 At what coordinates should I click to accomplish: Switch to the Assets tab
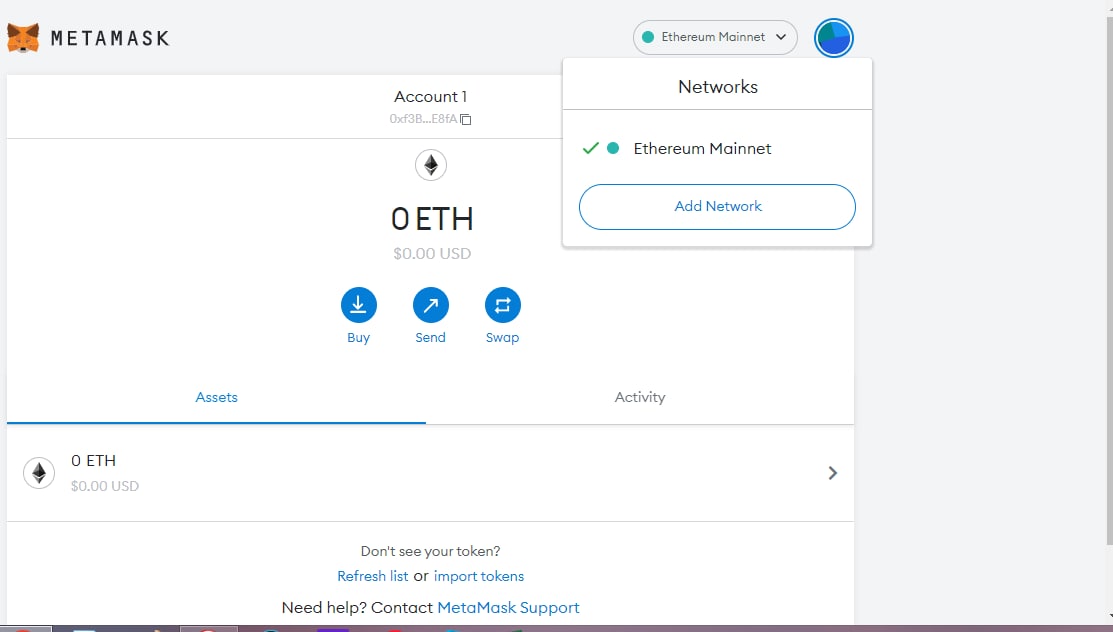click(x=216, y=398)
